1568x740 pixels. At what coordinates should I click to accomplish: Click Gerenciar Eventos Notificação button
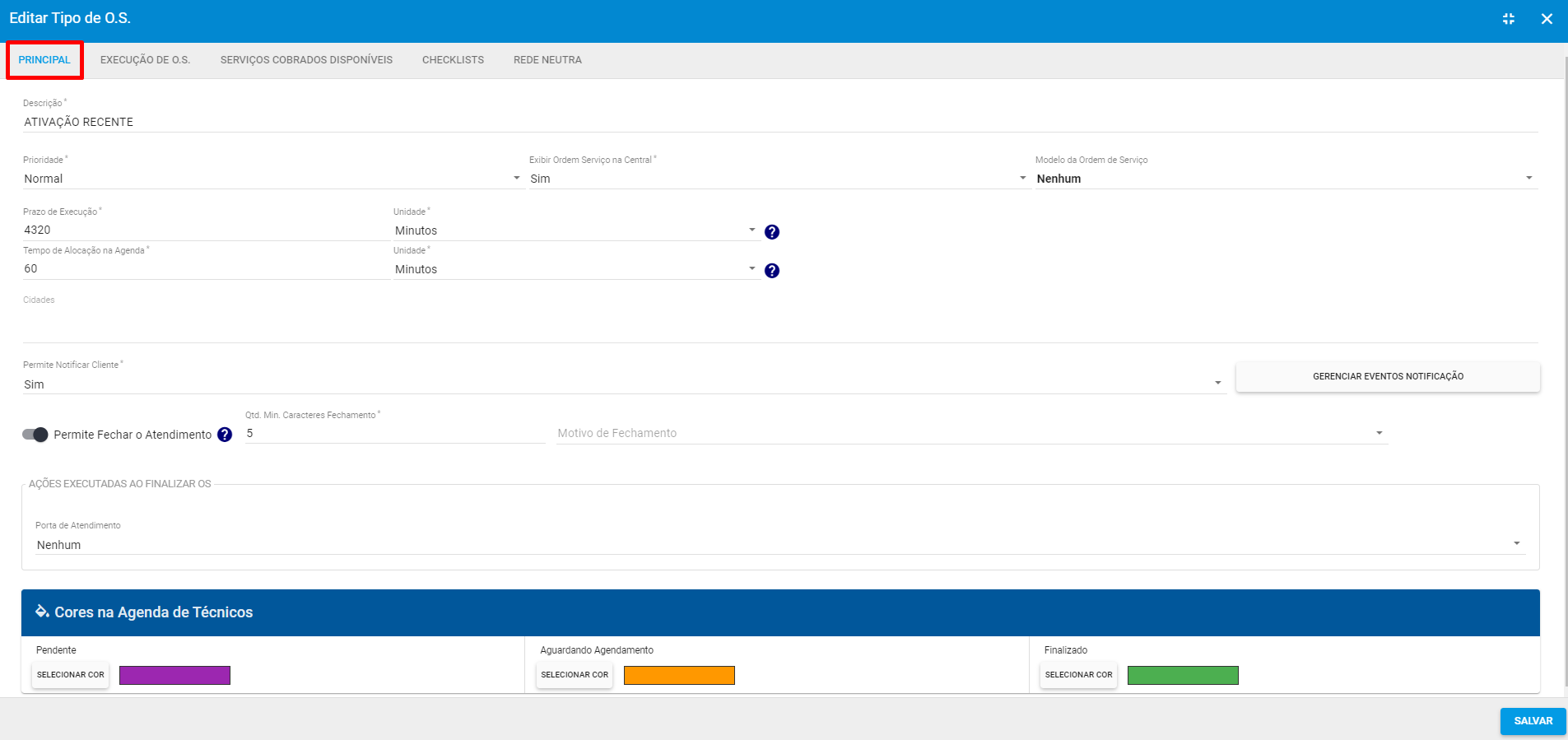tap(1388, 376)
